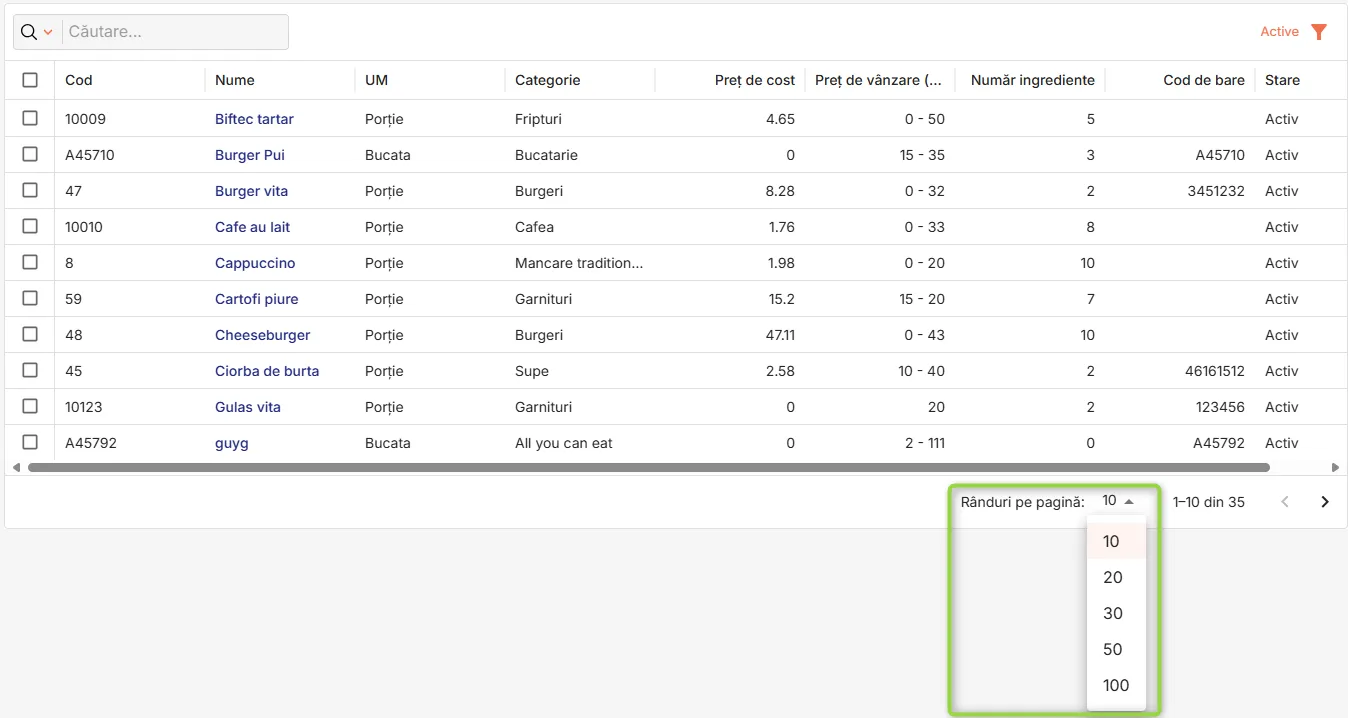
Task: Open Cafe au lait product link
Action: (x=252, y=227)
